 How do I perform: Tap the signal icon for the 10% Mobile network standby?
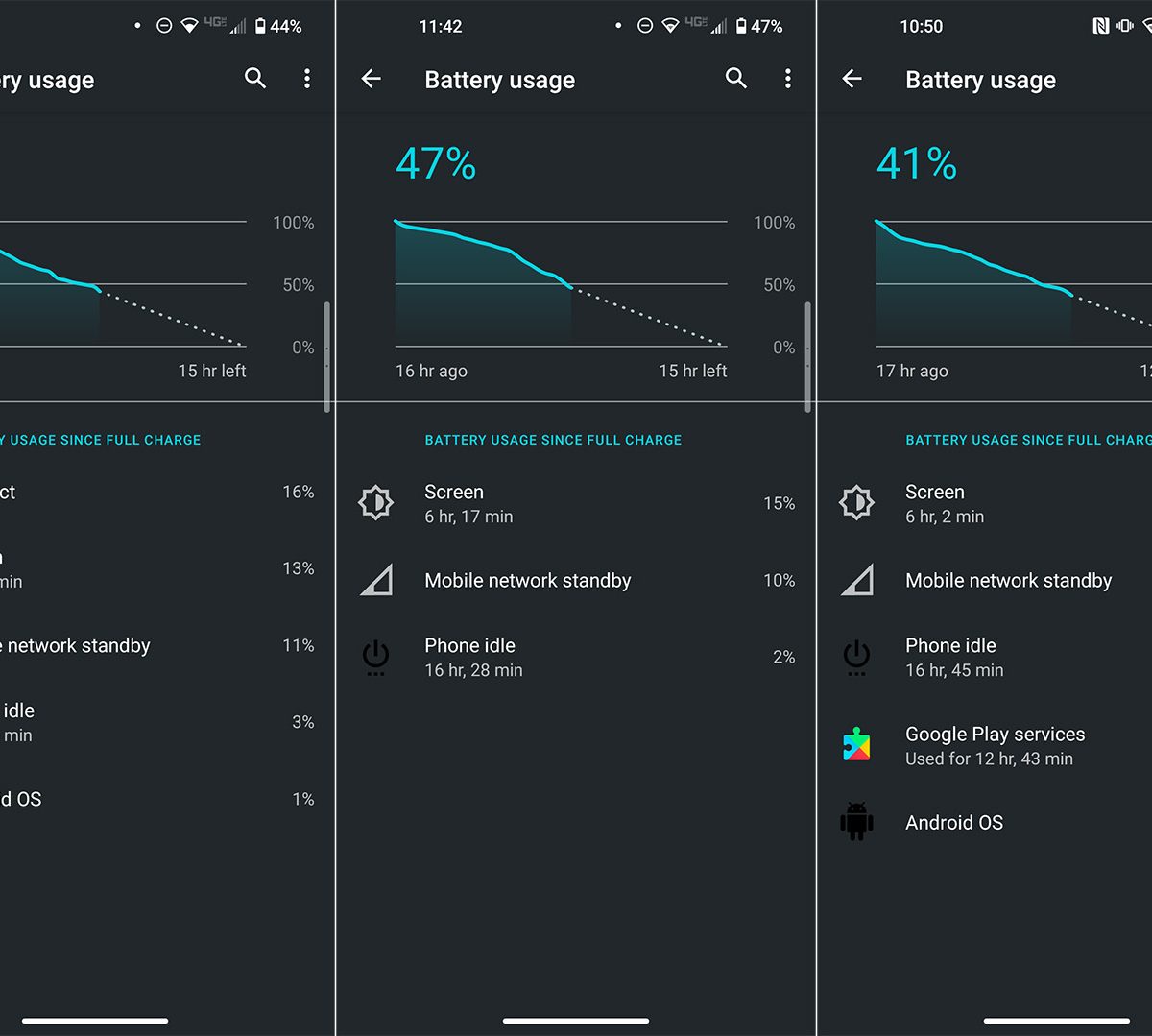[x=375, y=580]
